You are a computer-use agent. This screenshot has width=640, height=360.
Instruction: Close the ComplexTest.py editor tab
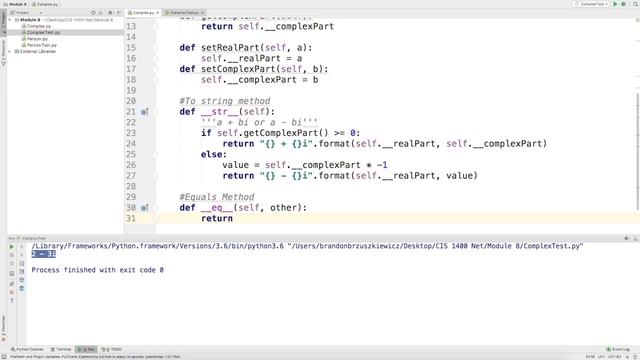202,13
